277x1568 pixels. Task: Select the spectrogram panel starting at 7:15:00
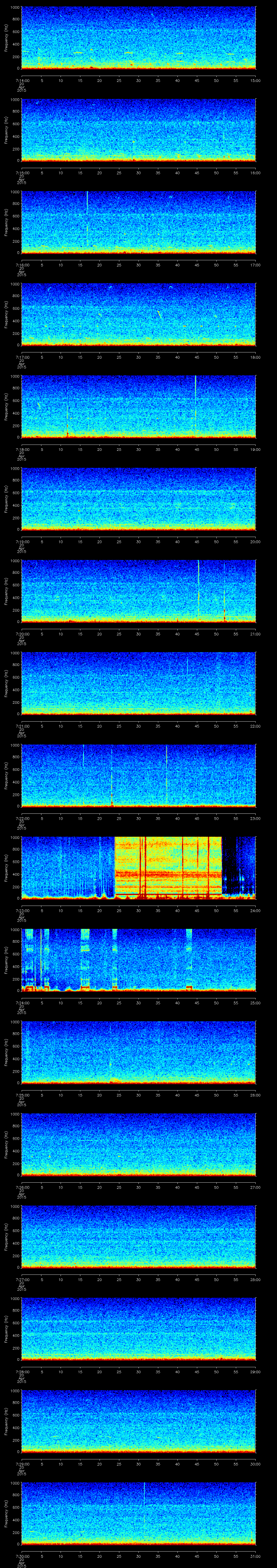point(138,130)
